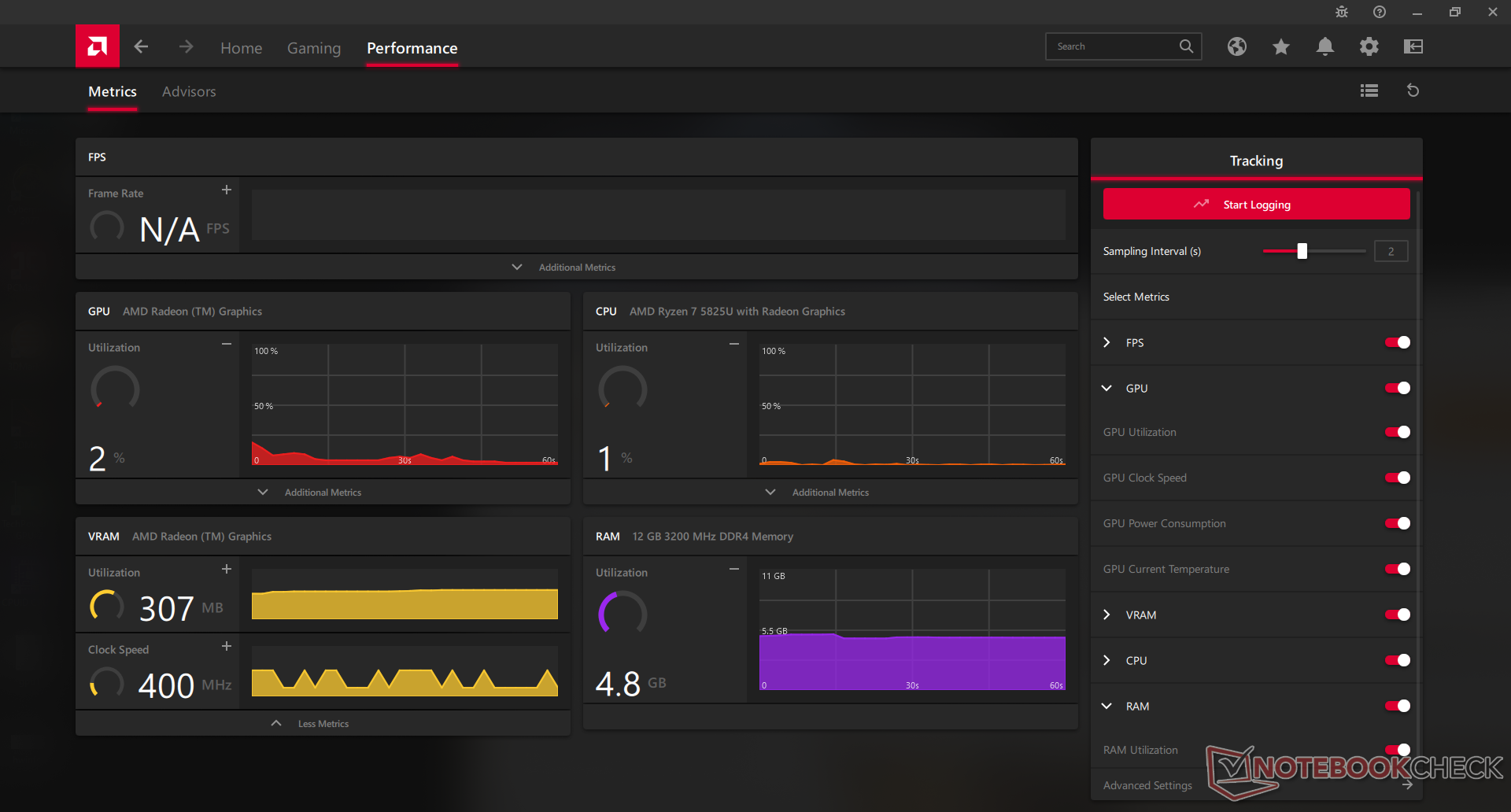Turn off GPU Power Consumption toggle
1511x812 pixels.
[x=1397, y=523]
